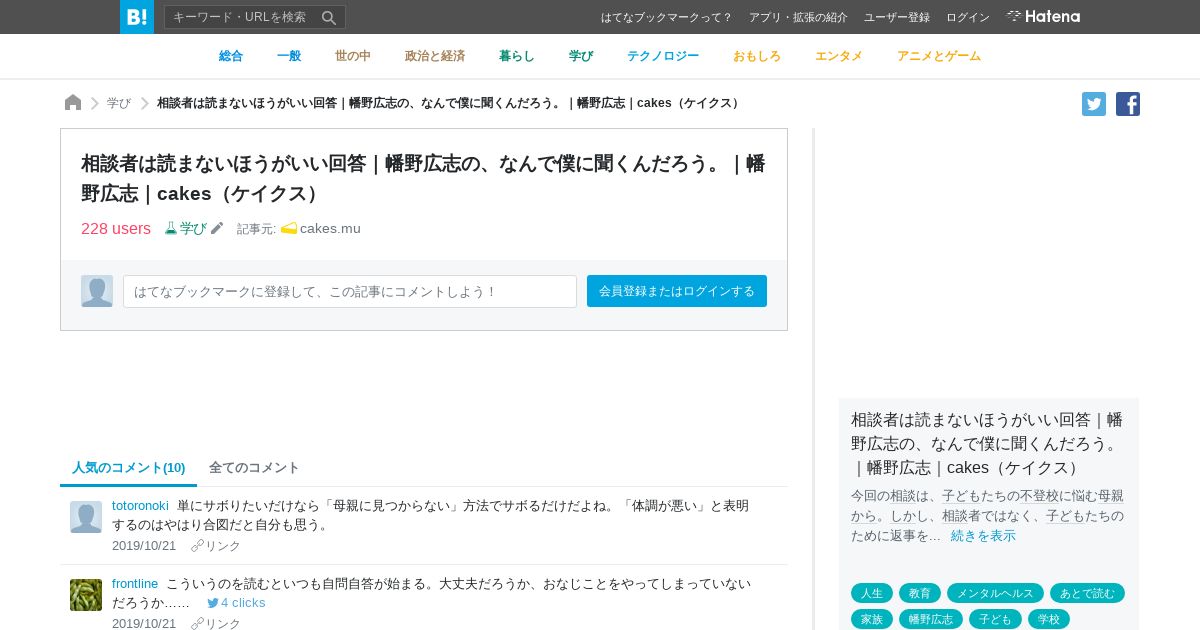
Task: Click the Twitter bird 4 clicks link
Action: point(236,603)
